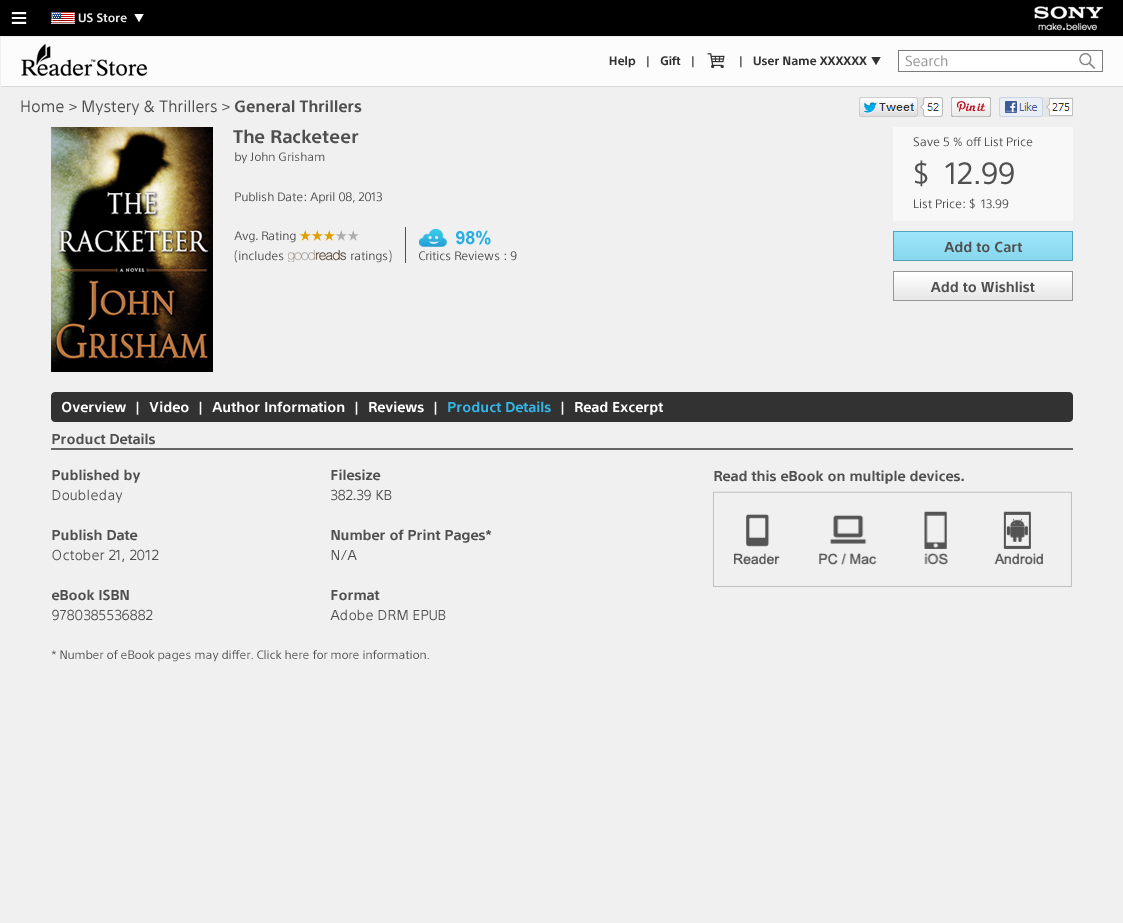Click the goodreads logo text
This screenshot has height=923, width=1123.
(317, 256)
